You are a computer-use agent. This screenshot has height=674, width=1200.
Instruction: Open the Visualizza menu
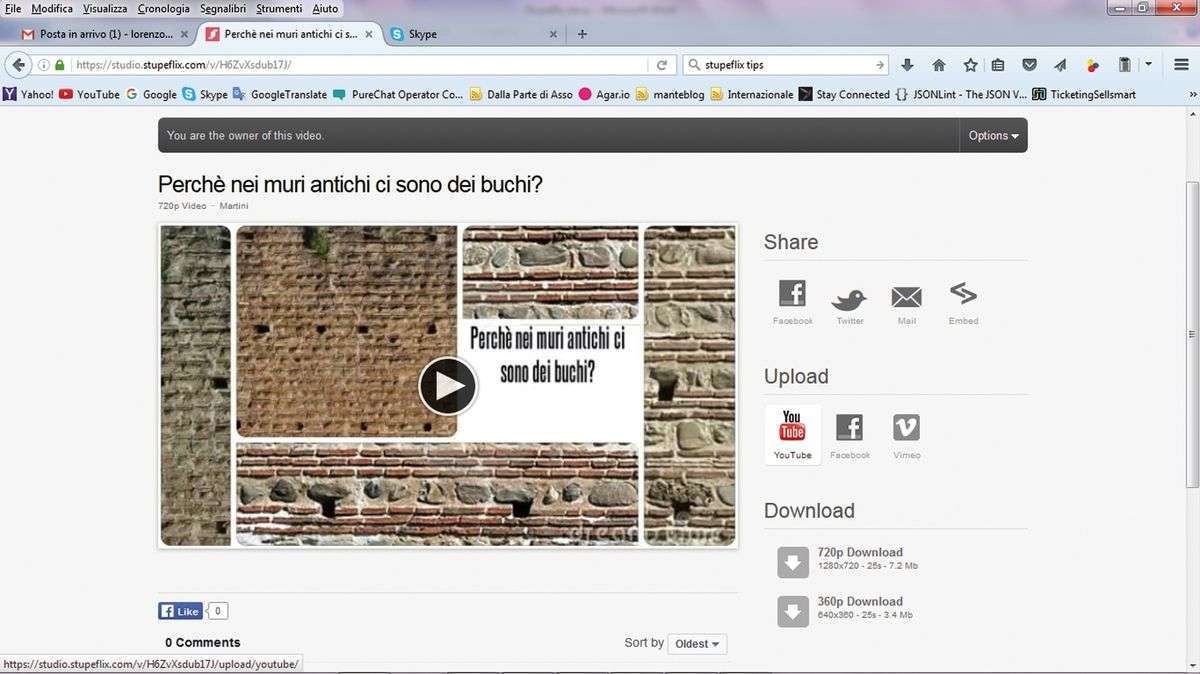tap(105, 8)
